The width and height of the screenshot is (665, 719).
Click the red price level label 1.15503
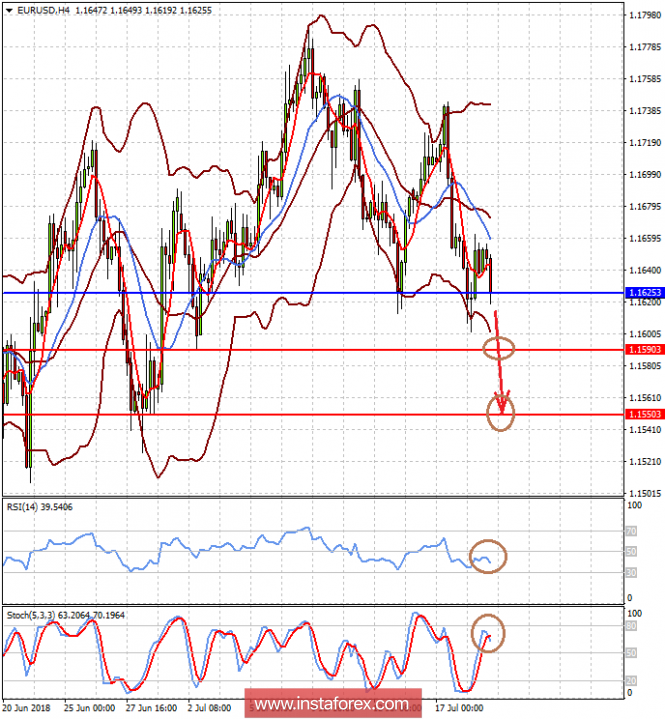pyautogui.click(x=645, y=414)
